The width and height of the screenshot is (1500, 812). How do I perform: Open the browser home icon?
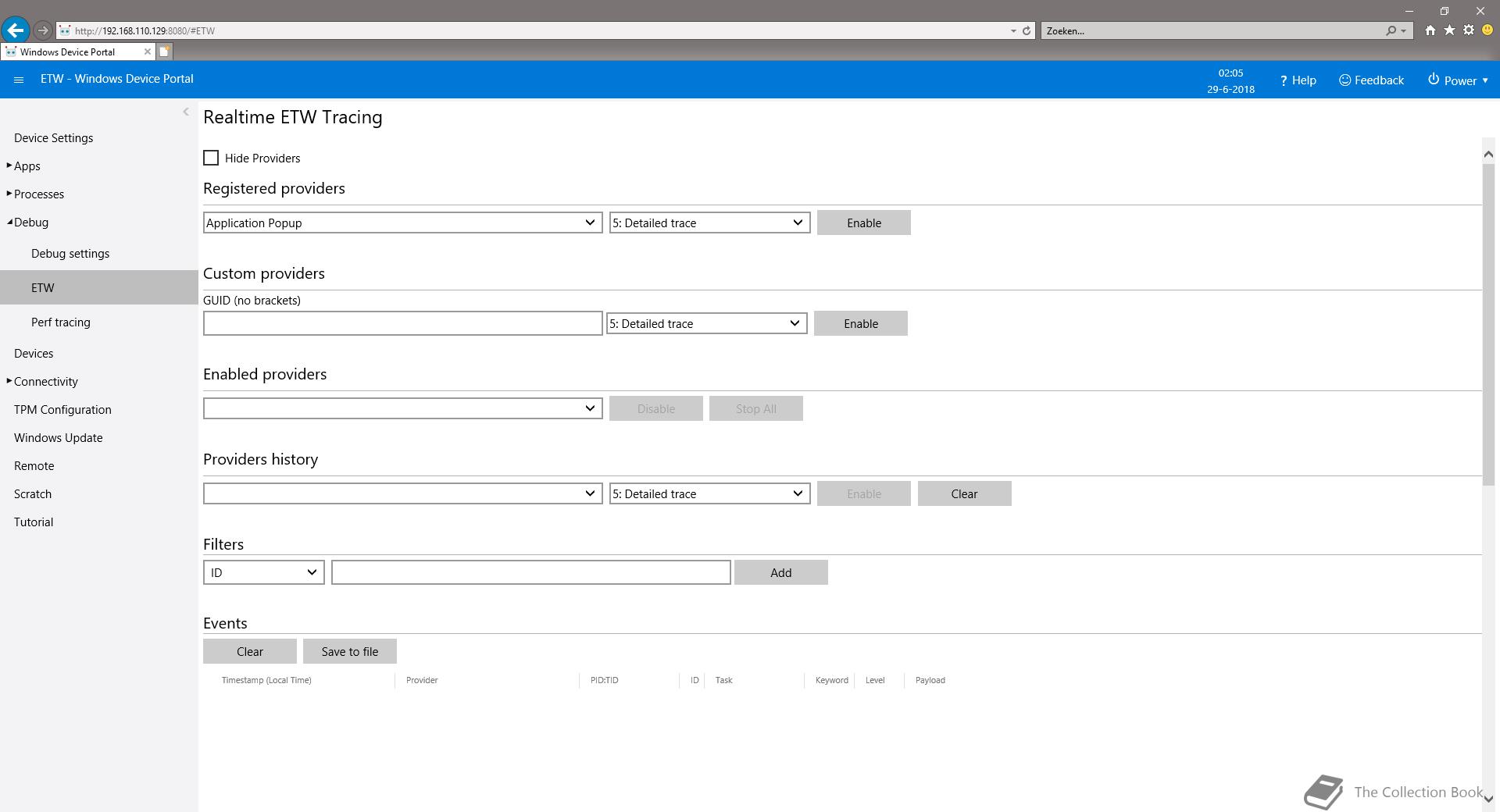pos(1430,30)
